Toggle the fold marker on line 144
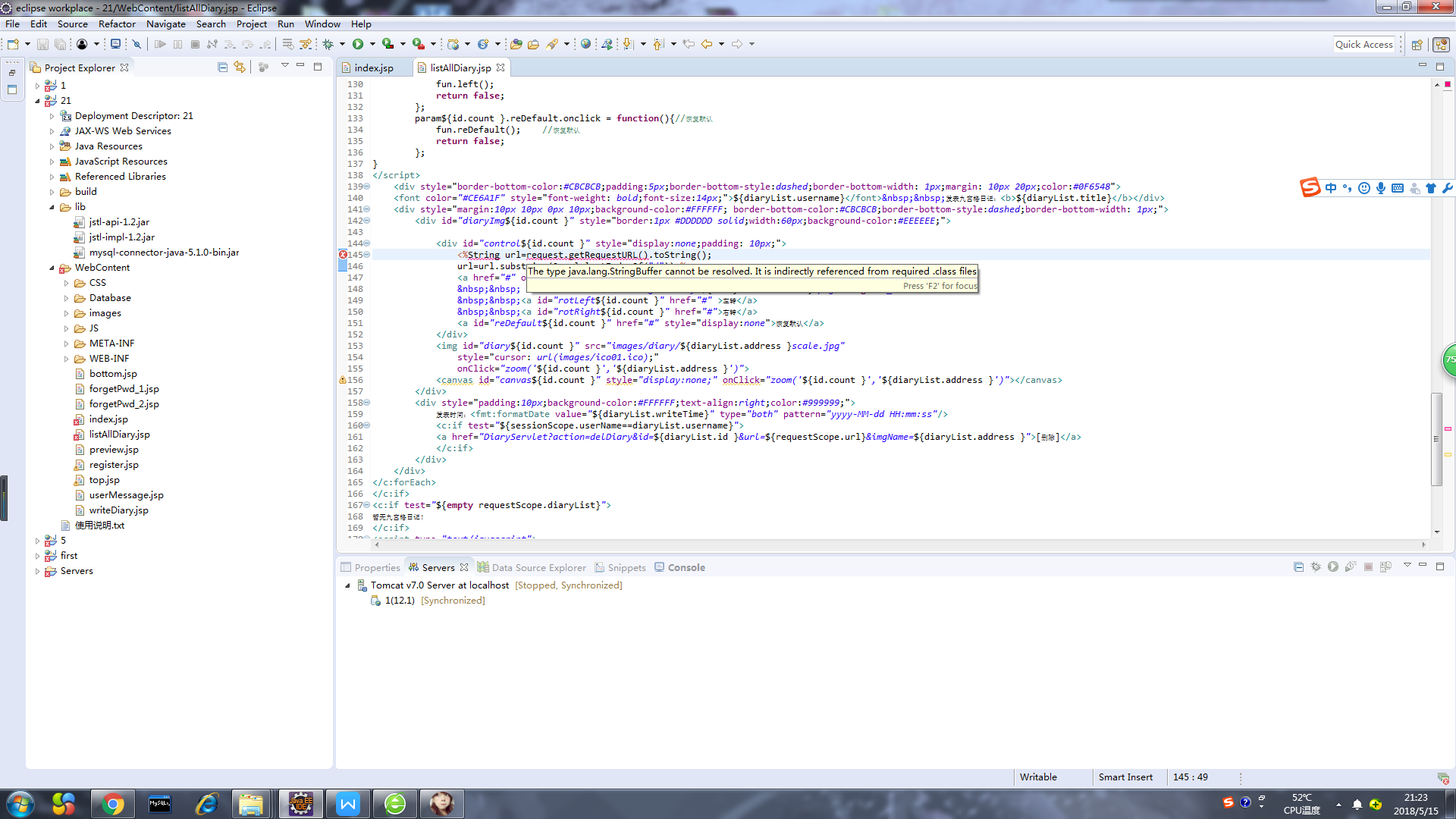The height and width of the screenshot is (819, 1456). point(367,243)
